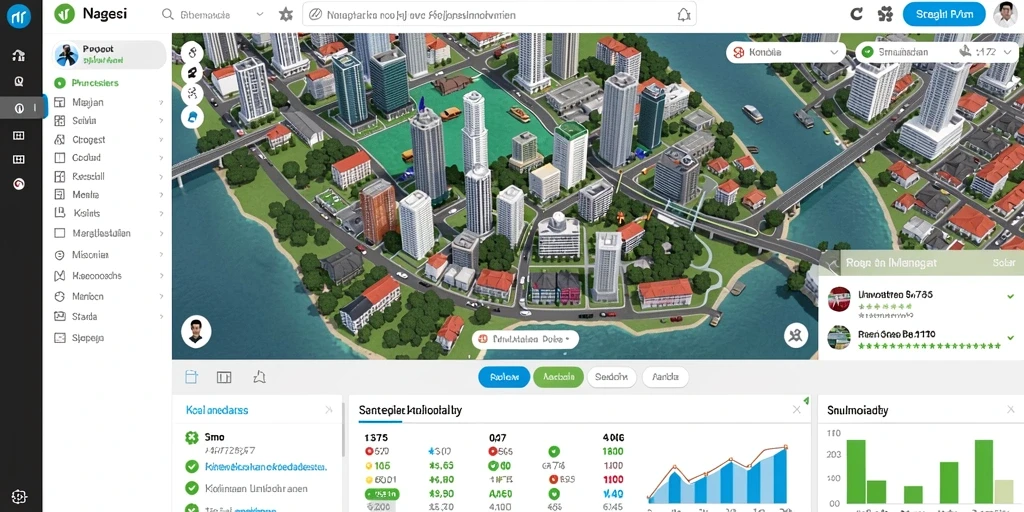Click the star icon beside the top dropdown

pos(286,14)
